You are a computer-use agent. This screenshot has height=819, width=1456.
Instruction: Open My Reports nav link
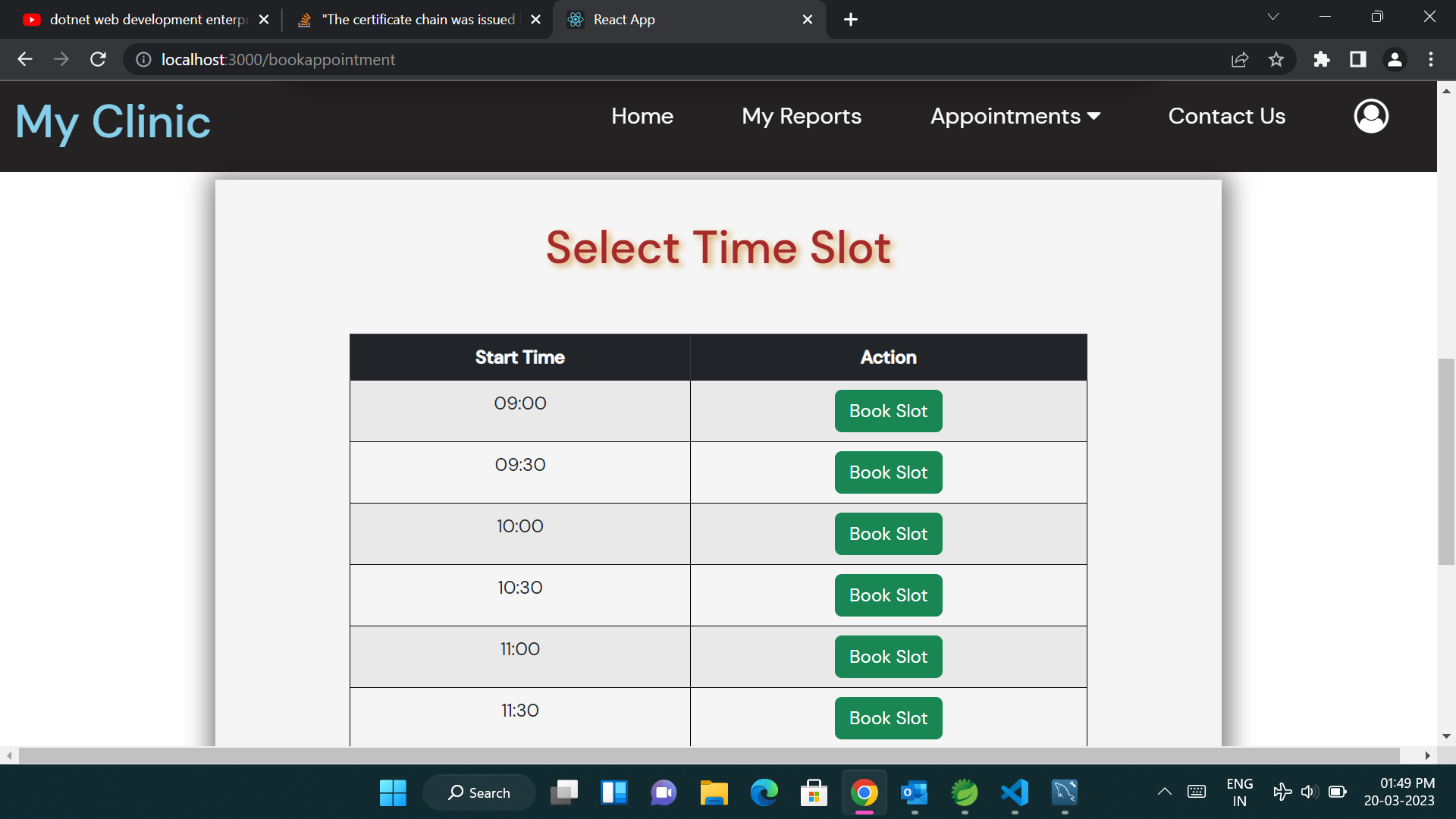tap(802, 116)
